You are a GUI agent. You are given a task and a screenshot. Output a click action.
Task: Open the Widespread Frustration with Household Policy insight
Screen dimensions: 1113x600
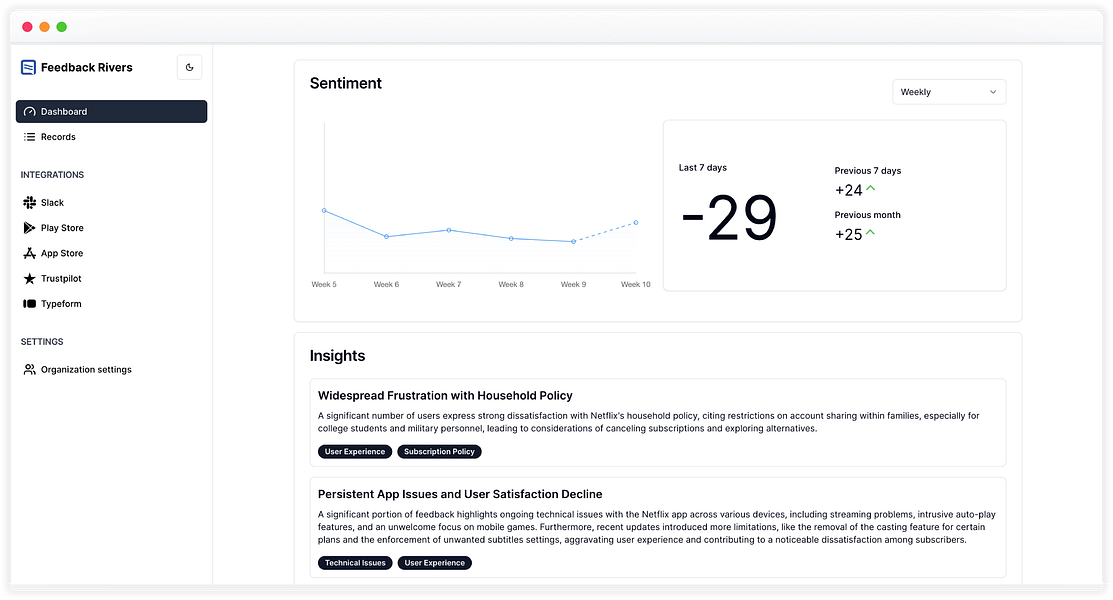tap(445, 396)
